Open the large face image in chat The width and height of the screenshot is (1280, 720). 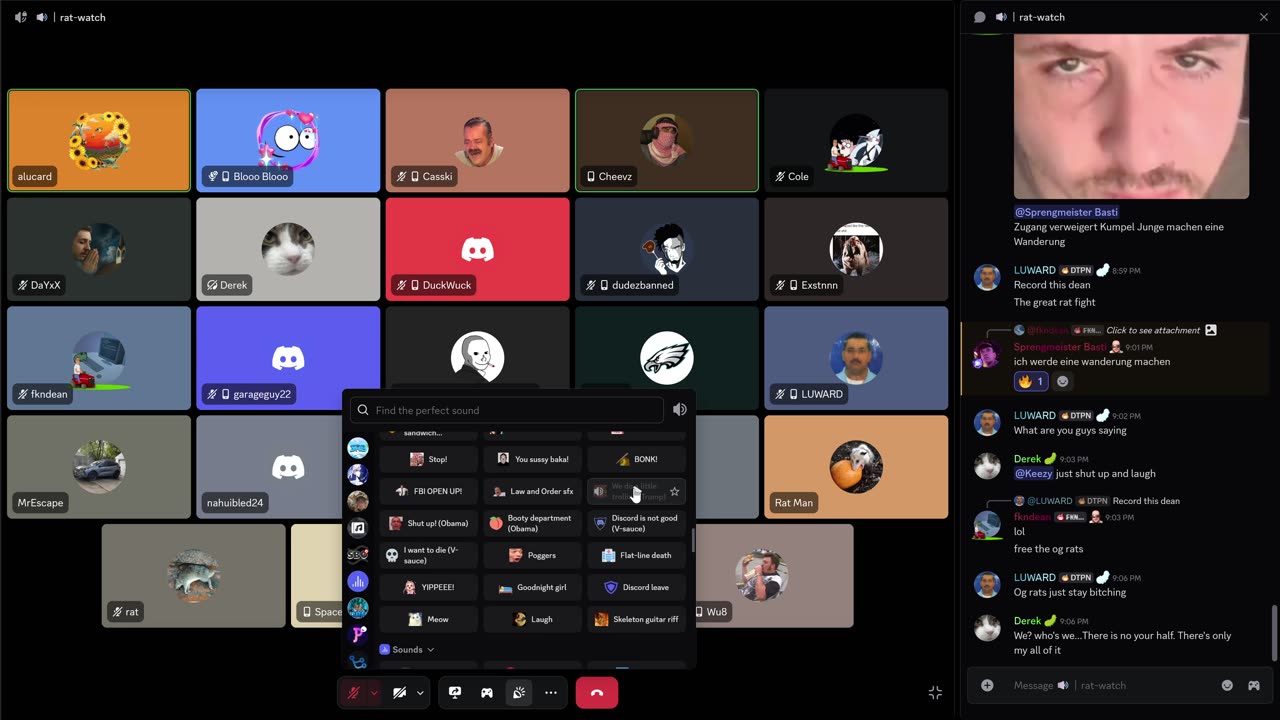pyautogui.click(x=1131, y=116)
